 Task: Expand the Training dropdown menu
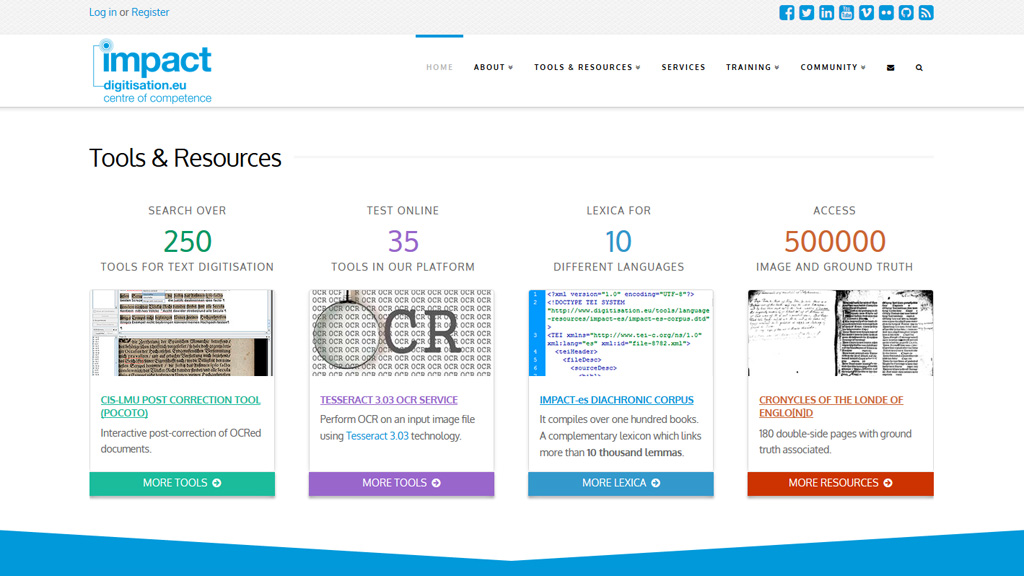click(x=753, y=67)
